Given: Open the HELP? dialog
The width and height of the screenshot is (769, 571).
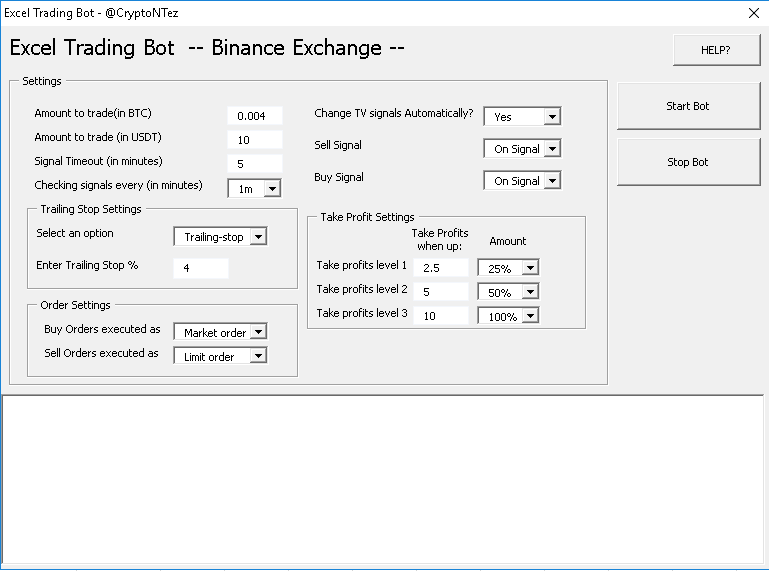Looking at the screenshot, I should (716, 50).
